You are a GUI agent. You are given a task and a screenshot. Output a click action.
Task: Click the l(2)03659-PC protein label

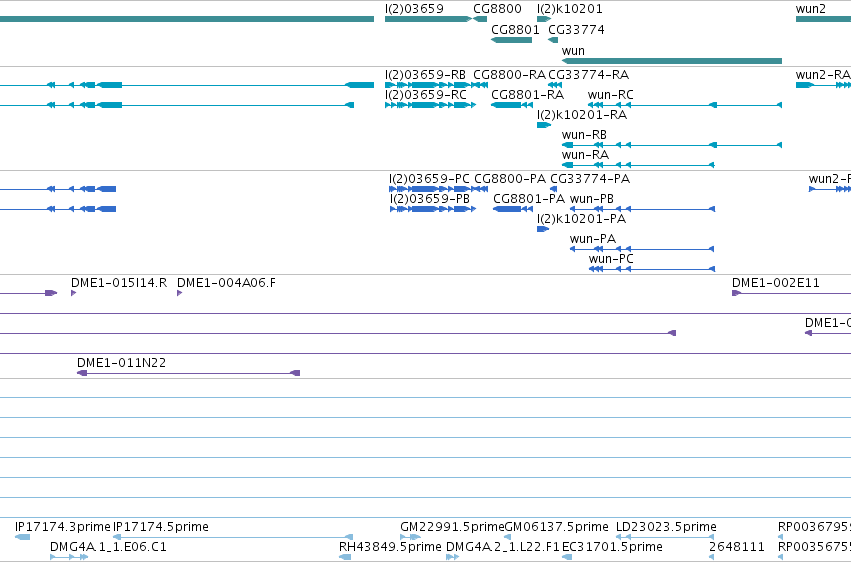click(429, 178)
